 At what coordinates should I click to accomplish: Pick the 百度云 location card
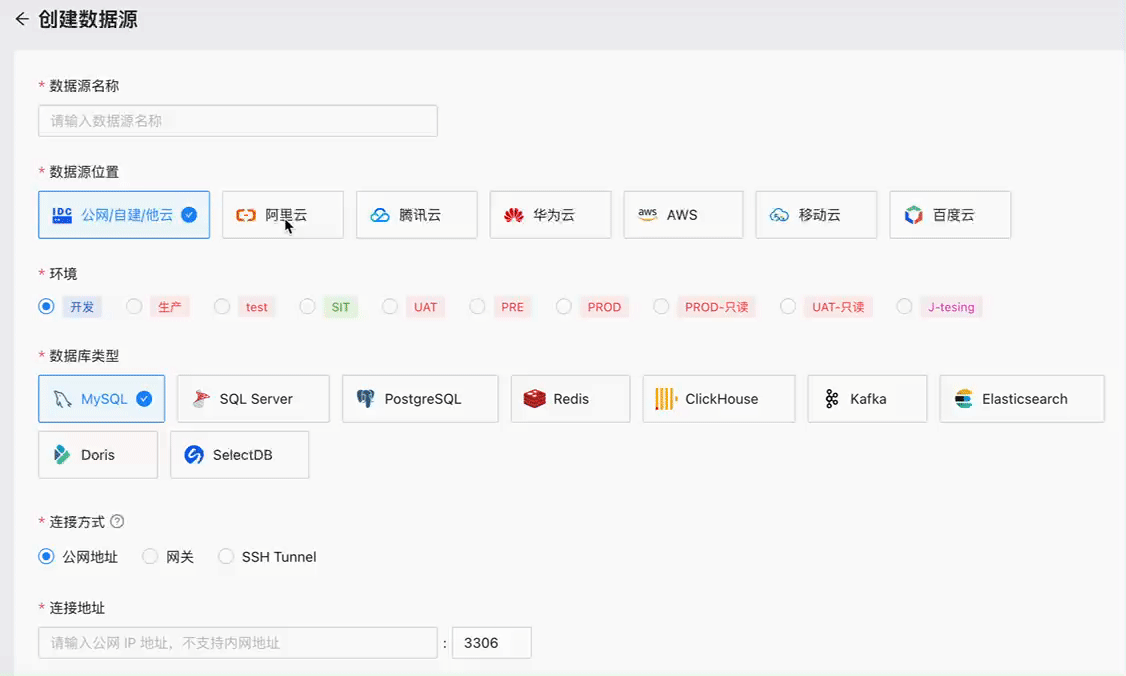click(950, 215)
